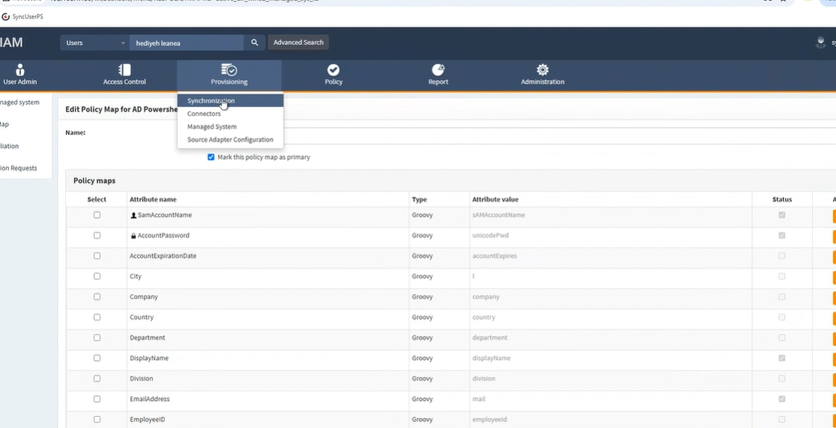Click the Division attribute name

click(x=141, y=378)
